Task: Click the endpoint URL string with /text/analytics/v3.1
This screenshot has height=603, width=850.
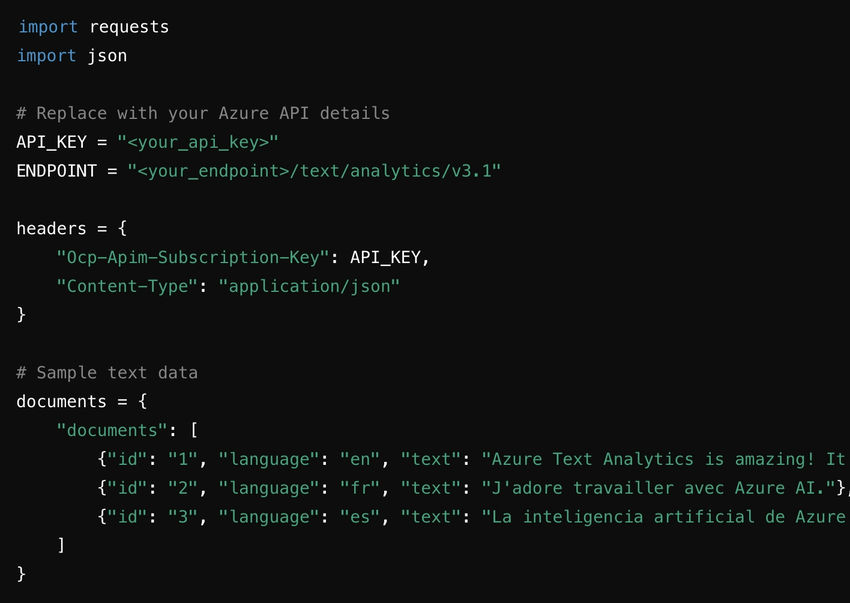Action: tap(313, 171)
